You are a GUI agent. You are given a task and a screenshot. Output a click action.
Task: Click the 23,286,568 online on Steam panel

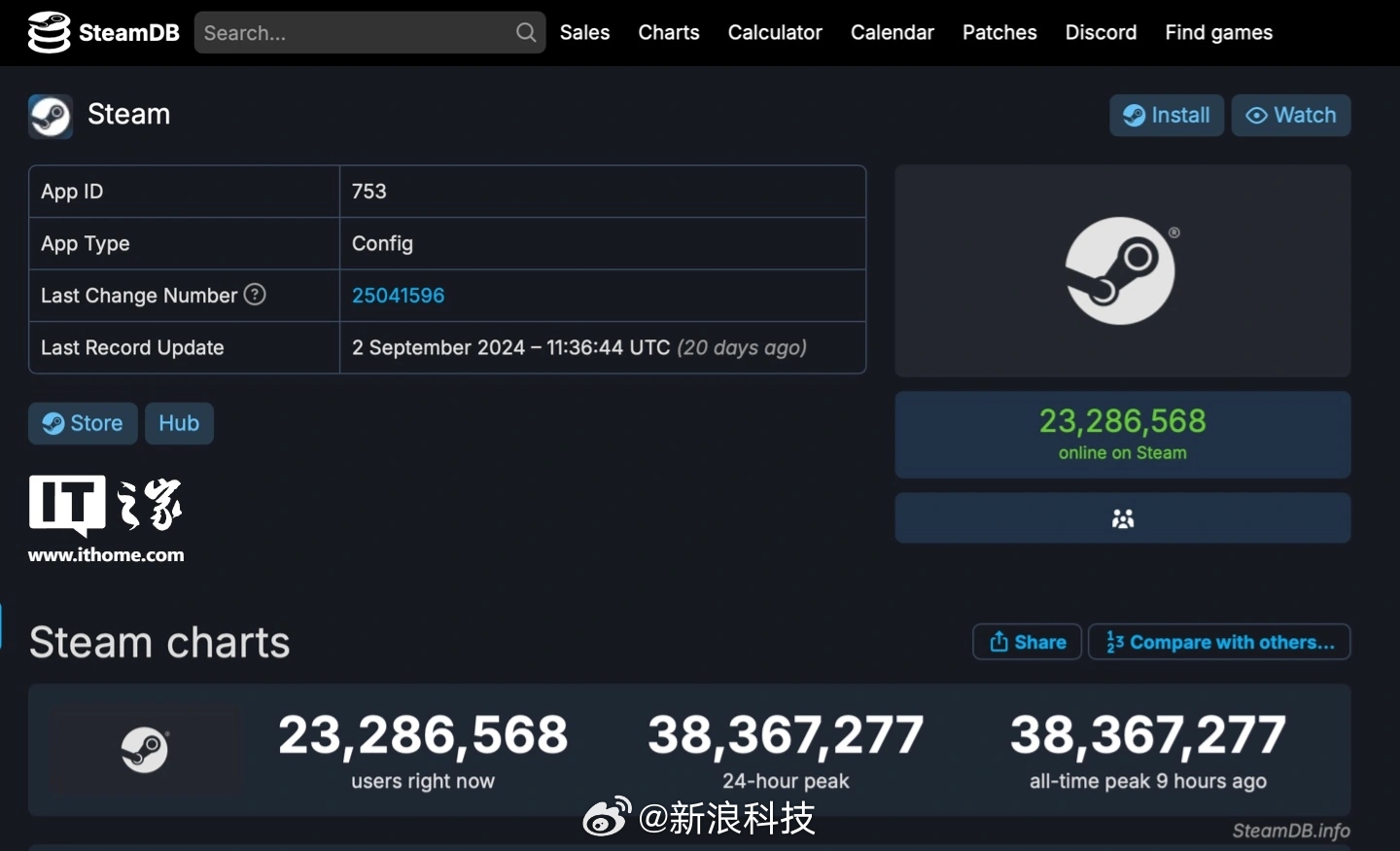(1123, 435)
